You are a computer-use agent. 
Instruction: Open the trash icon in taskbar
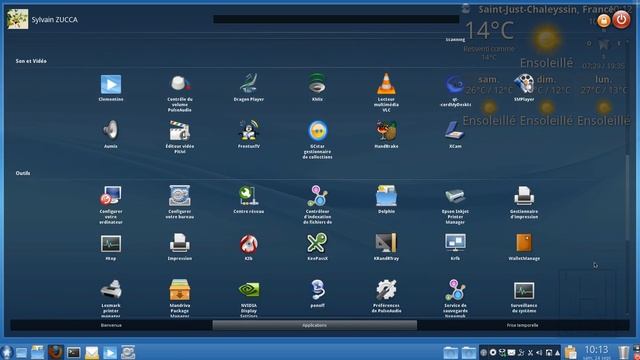624,352
